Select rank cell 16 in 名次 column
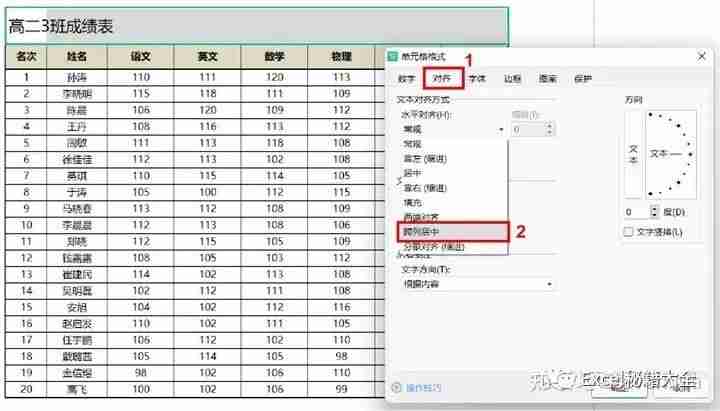Image resolution: width=720 pixels, height=411 pixels. tap(26, 324)
